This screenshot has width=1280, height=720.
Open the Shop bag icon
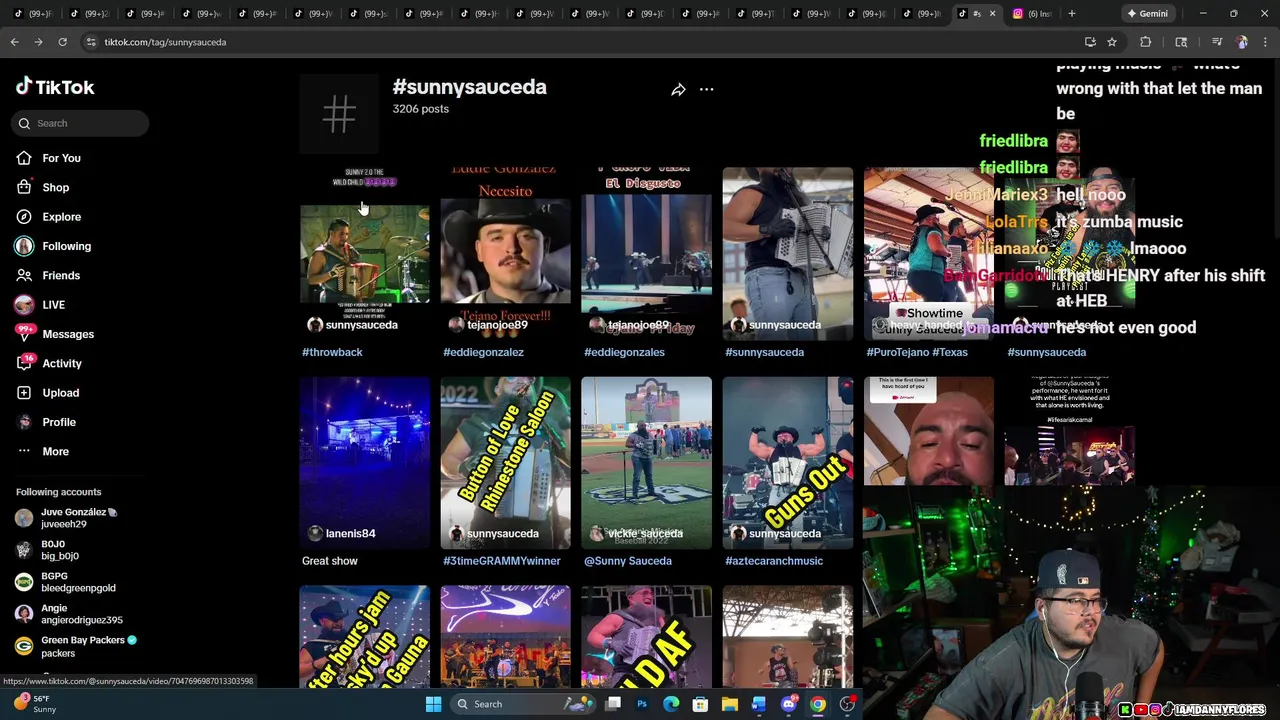[x=24, y=187]
